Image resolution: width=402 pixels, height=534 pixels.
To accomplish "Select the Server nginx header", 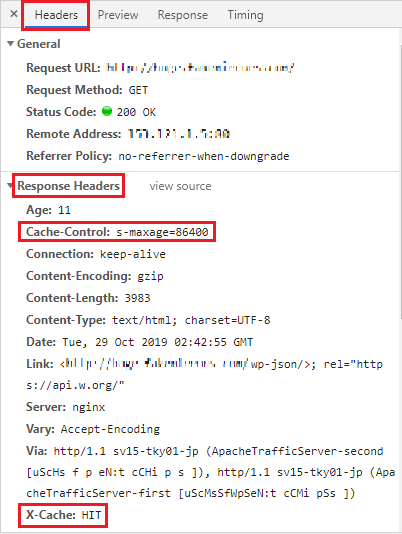I will pyautogui.click(x=65, y=407).
